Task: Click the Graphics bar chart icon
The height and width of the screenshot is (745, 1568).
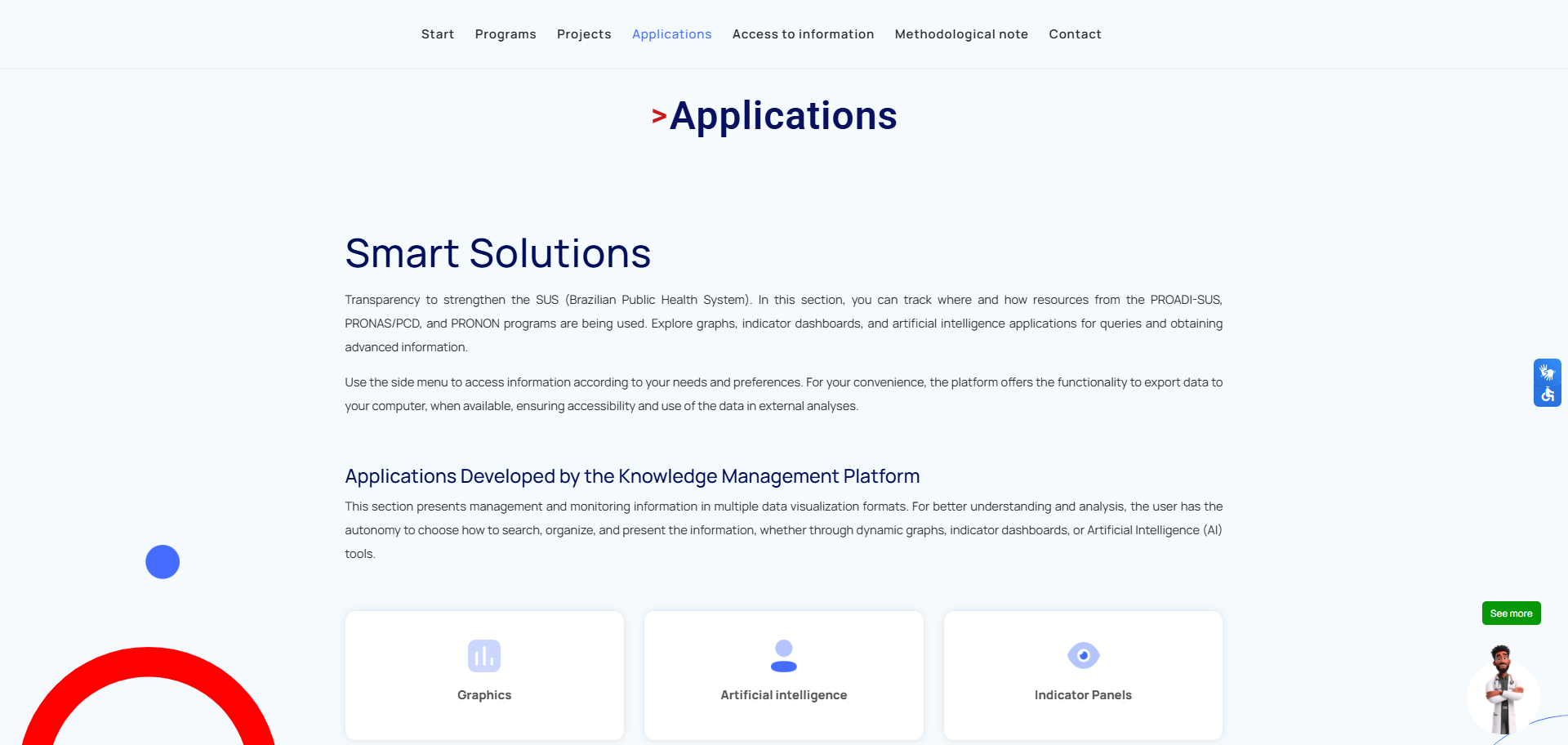Action: [x=484, y=655]
